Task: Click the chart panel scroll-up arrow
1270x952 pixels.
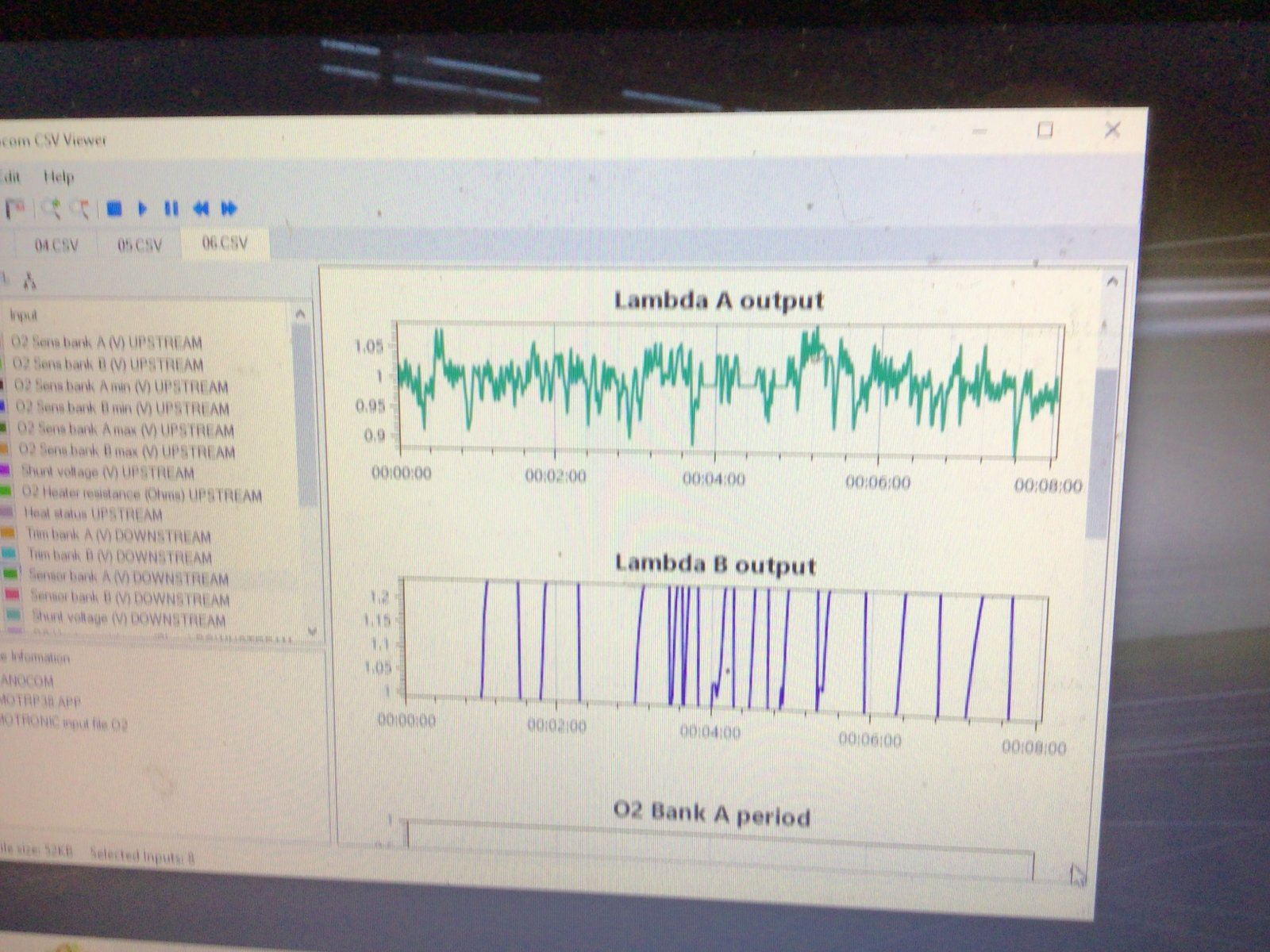Action: pyautogui.click(x=1111, y=281)
